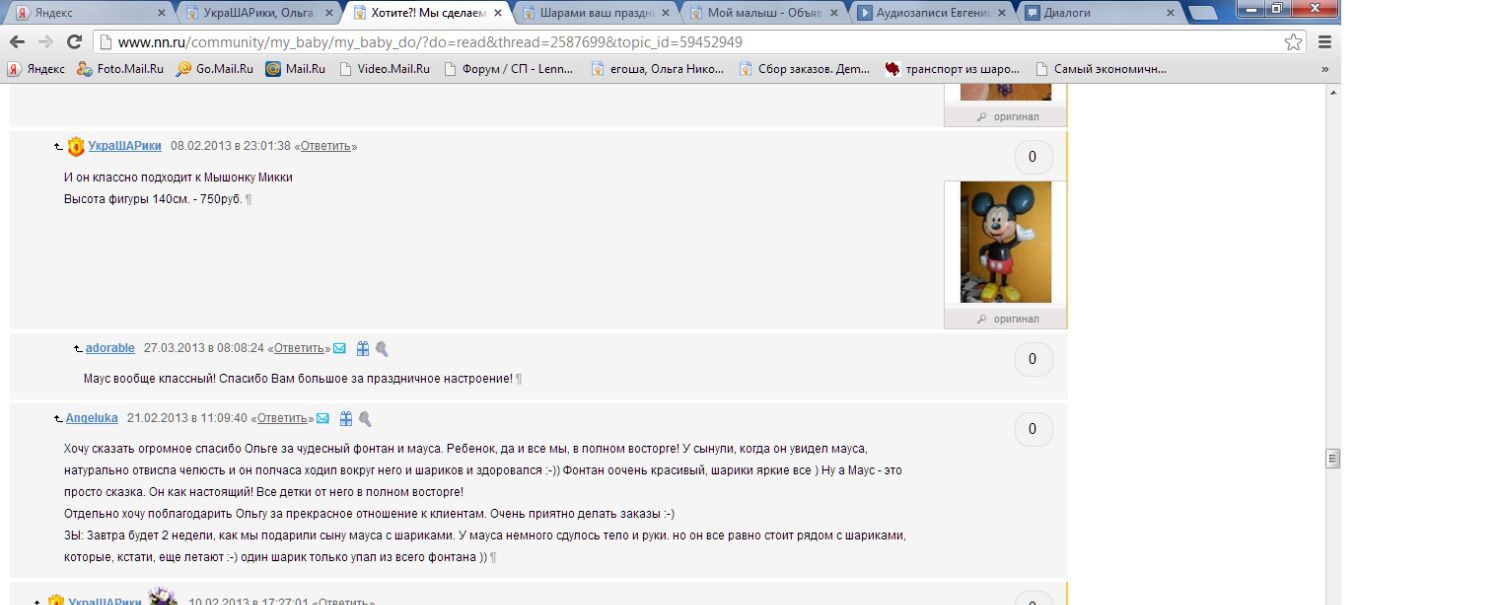
Task: Open the Foto.Mail.Ru bookmark
Action: point(120,69)
